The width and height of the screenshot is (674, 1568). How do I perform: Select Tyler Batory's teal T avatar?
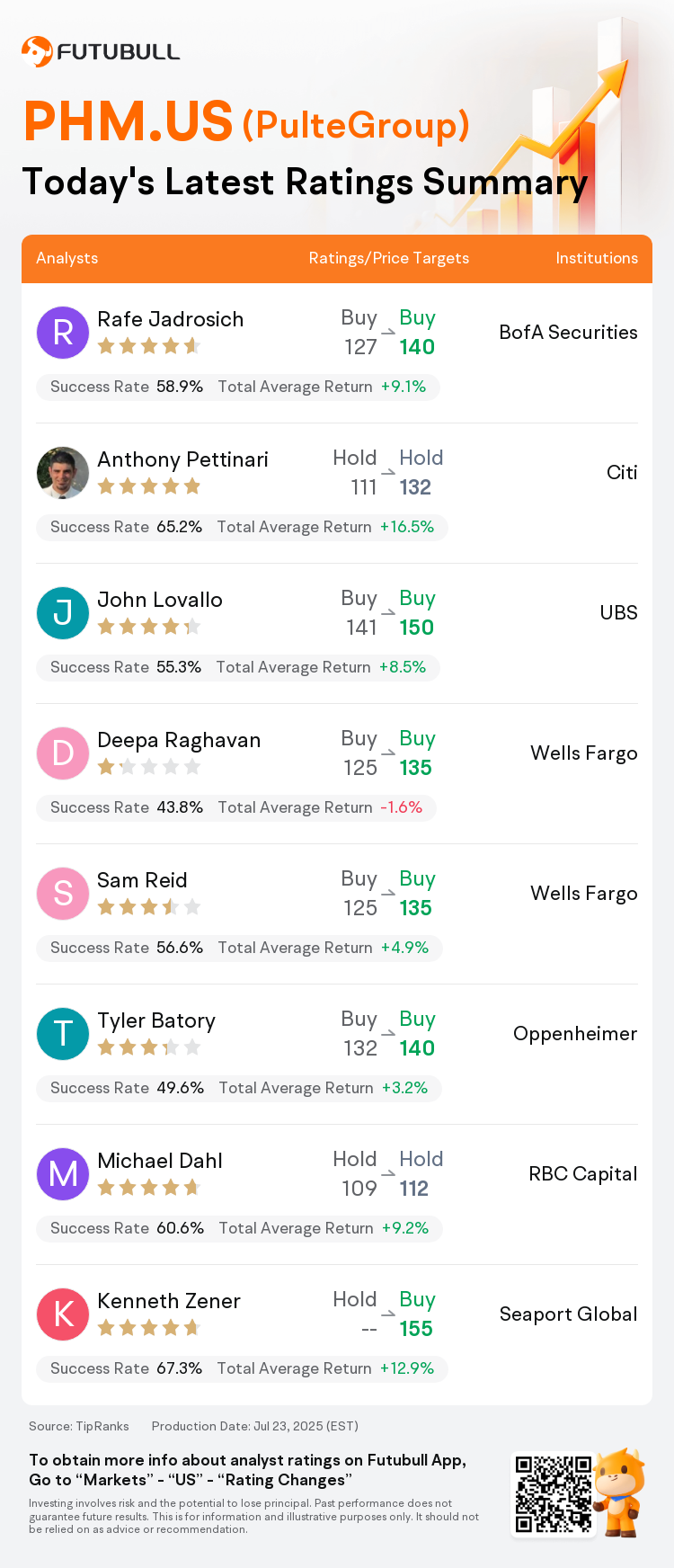pyautogui.click(x=63, y=1034)
